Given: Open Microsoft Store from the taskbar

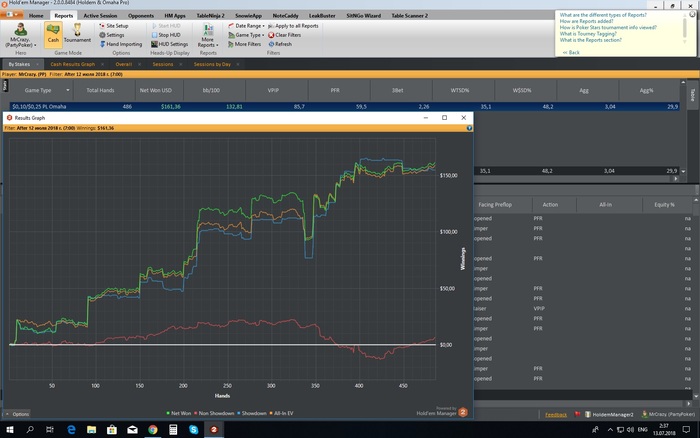Looking at the screenshot, I should point(112,430).
